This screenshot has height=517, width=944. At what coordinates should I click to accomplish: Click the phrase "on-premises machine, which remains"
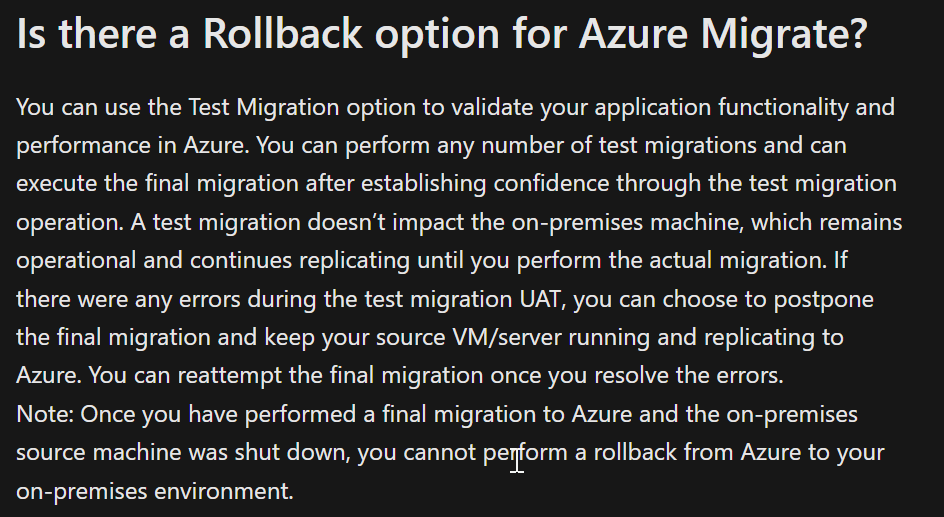(707, 223)
